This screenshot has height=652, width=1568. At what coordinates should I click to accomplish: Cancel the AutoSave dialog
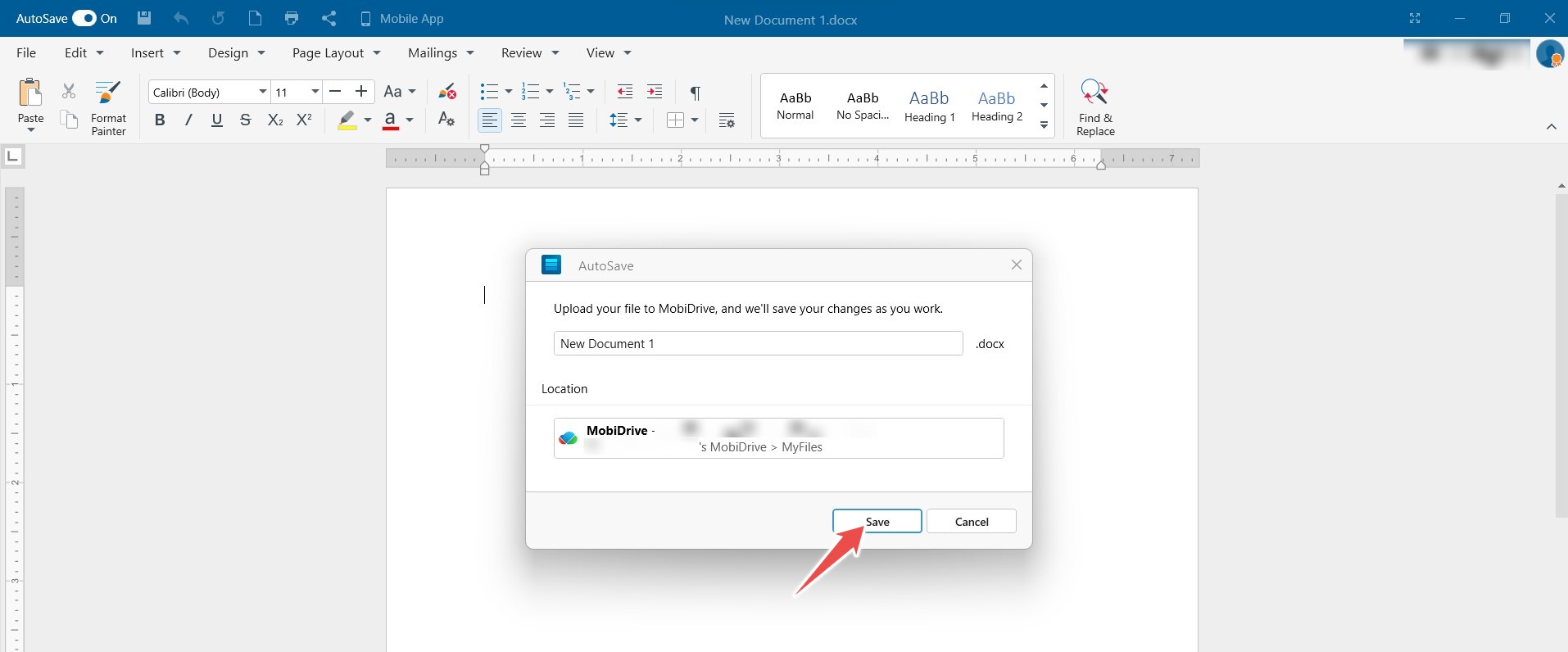pos(972,522)
